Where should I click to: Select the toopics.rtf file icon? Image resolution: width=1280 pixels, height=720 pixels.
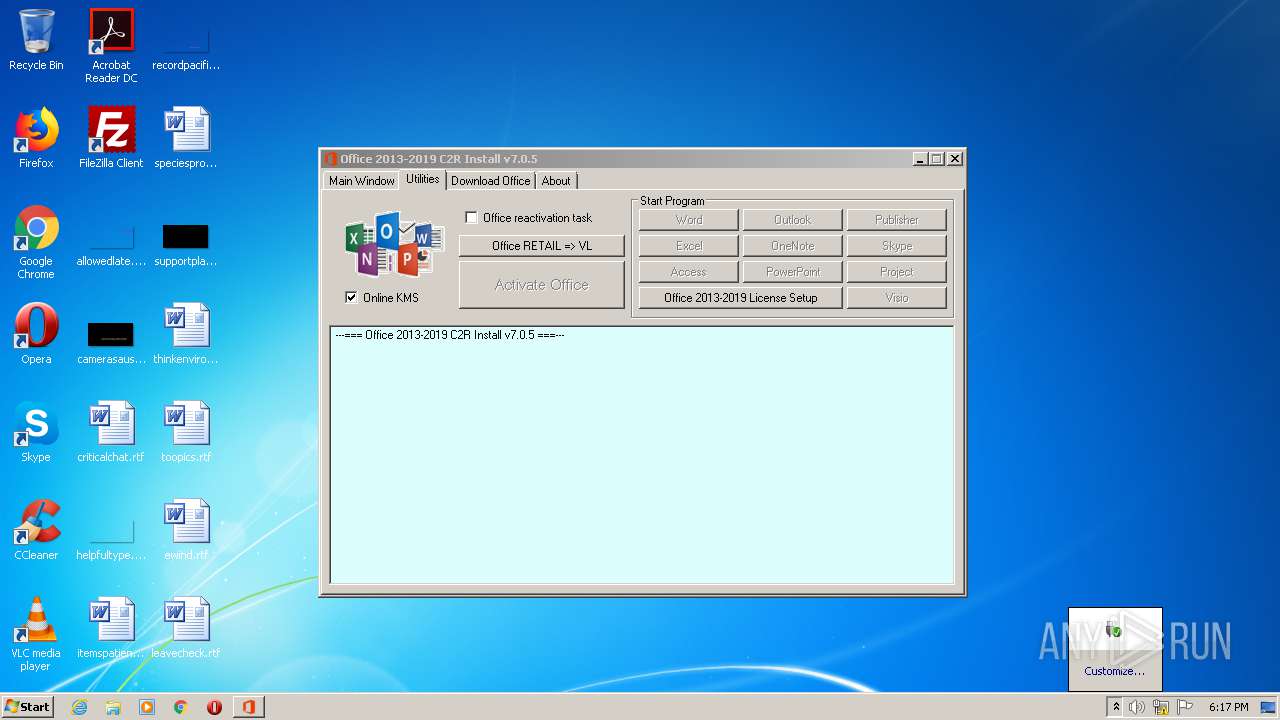pos(186,432)
